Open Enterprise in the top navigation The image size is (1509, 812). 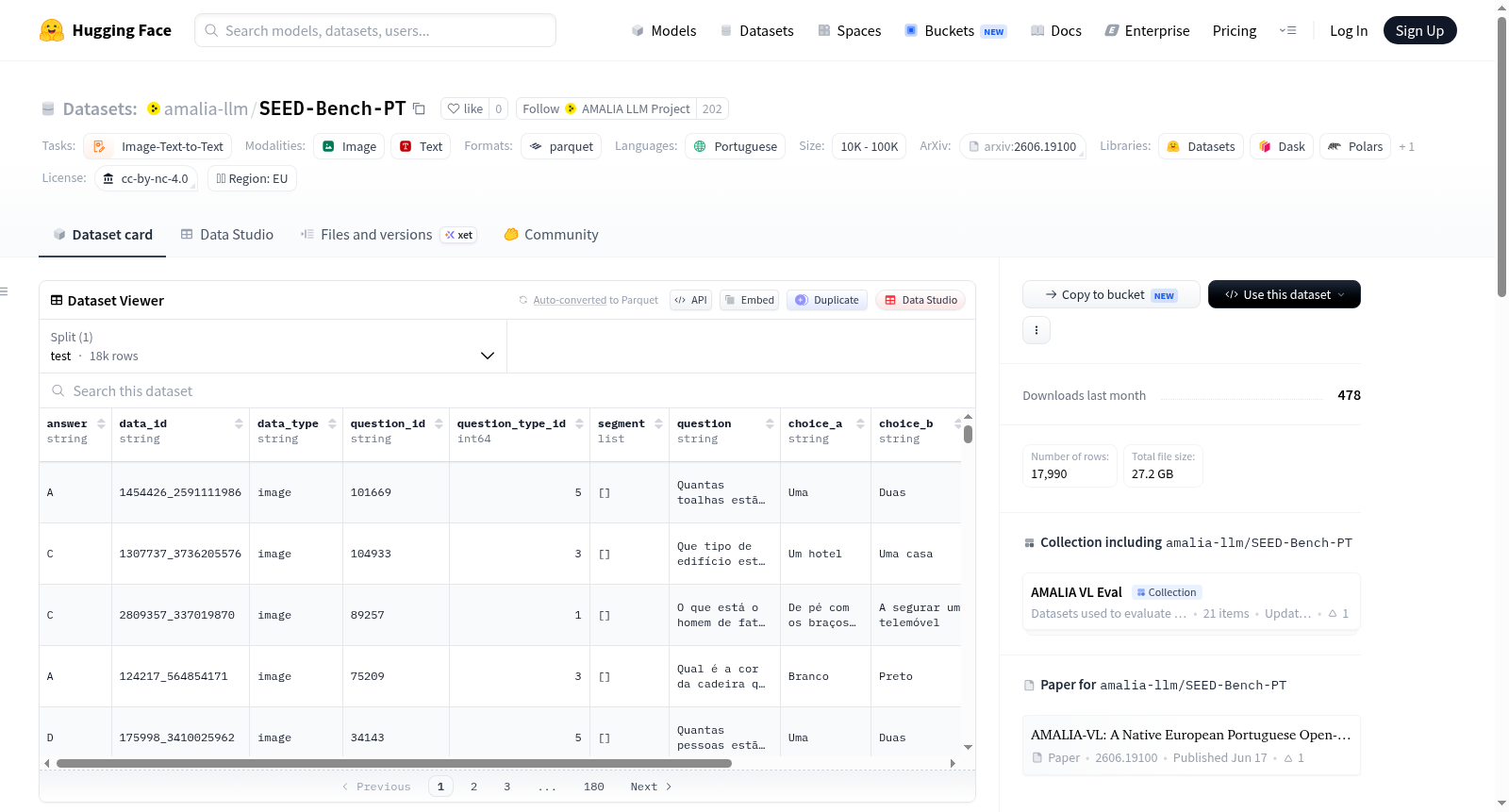coord(1147,30)
